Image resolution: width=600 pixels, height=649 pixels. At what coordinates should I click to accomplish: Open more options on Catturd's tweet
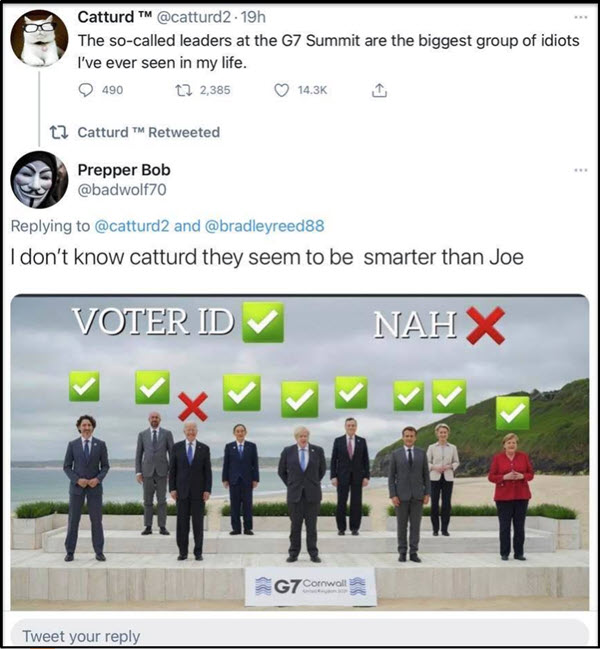581,17
